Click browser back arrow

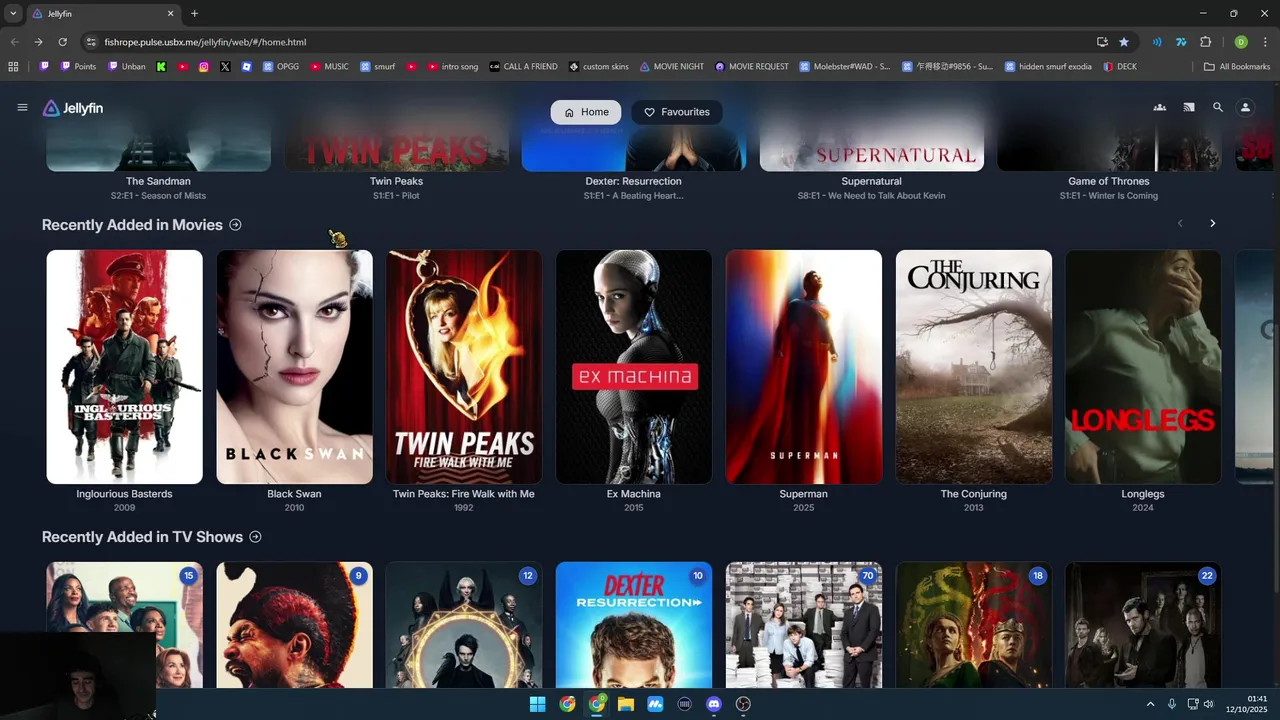coord(14,42)
